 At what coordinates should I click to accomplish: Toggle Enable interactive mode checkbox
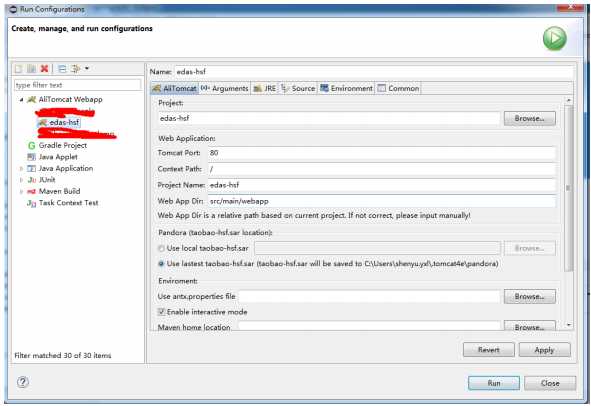[x=161, y=312]
